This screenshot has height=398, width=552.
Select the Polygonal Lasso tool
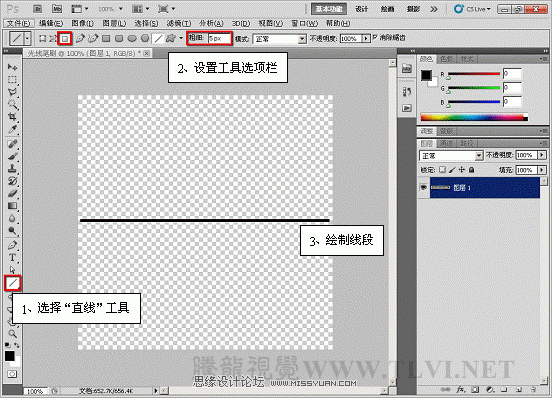12,92
